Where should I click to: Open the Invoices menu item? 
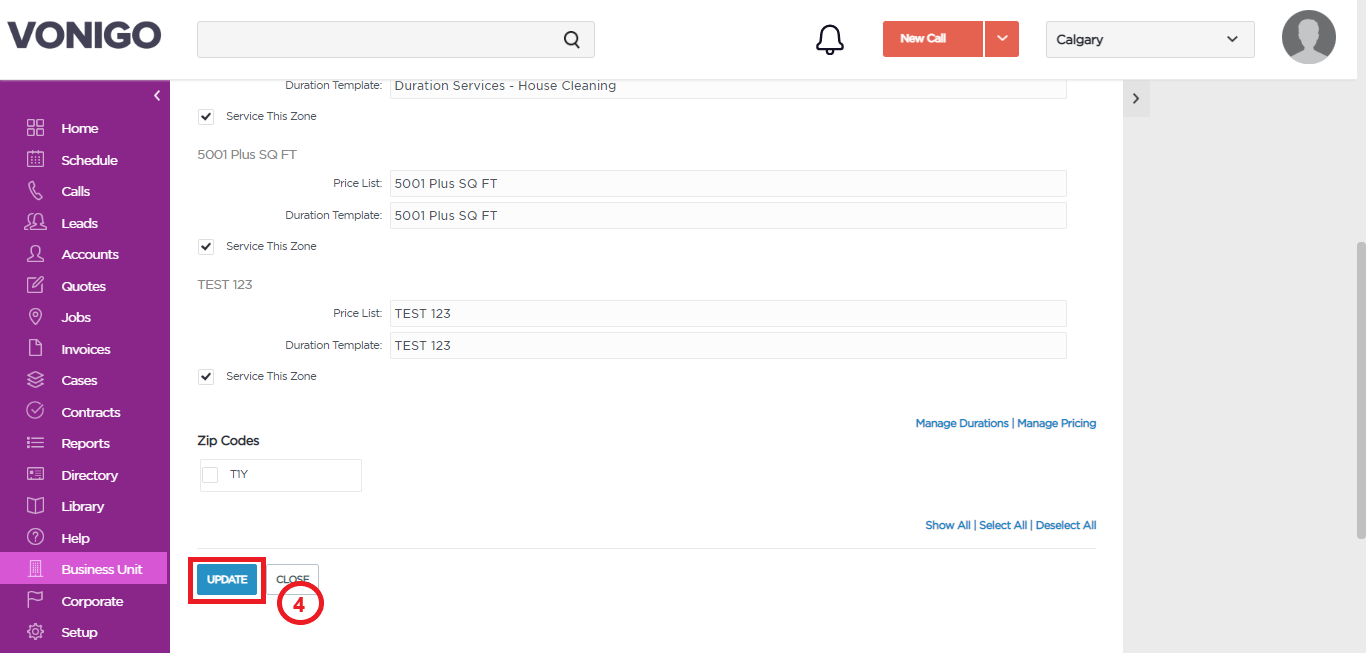(x=85, y=349)
